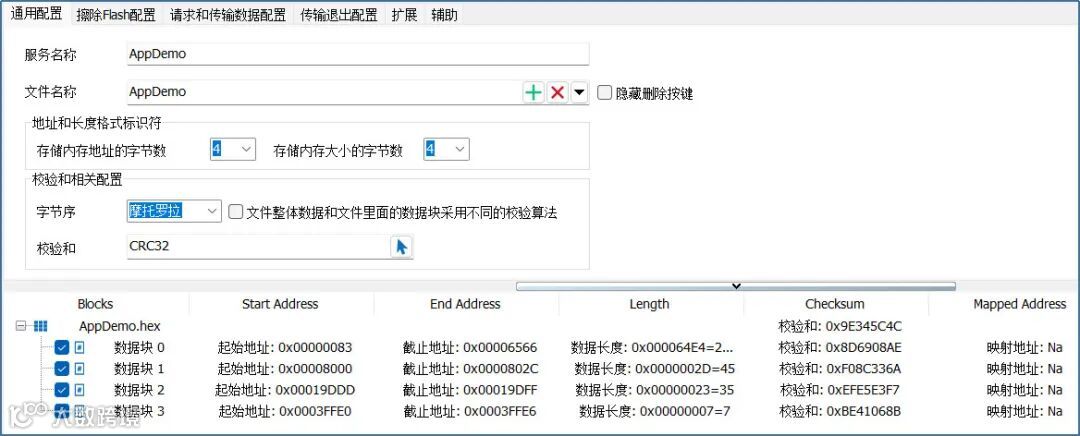1080x436 pixels.
Task: Uncheck the 数据块 2 checkbox
Action: [x=62, y=391]
